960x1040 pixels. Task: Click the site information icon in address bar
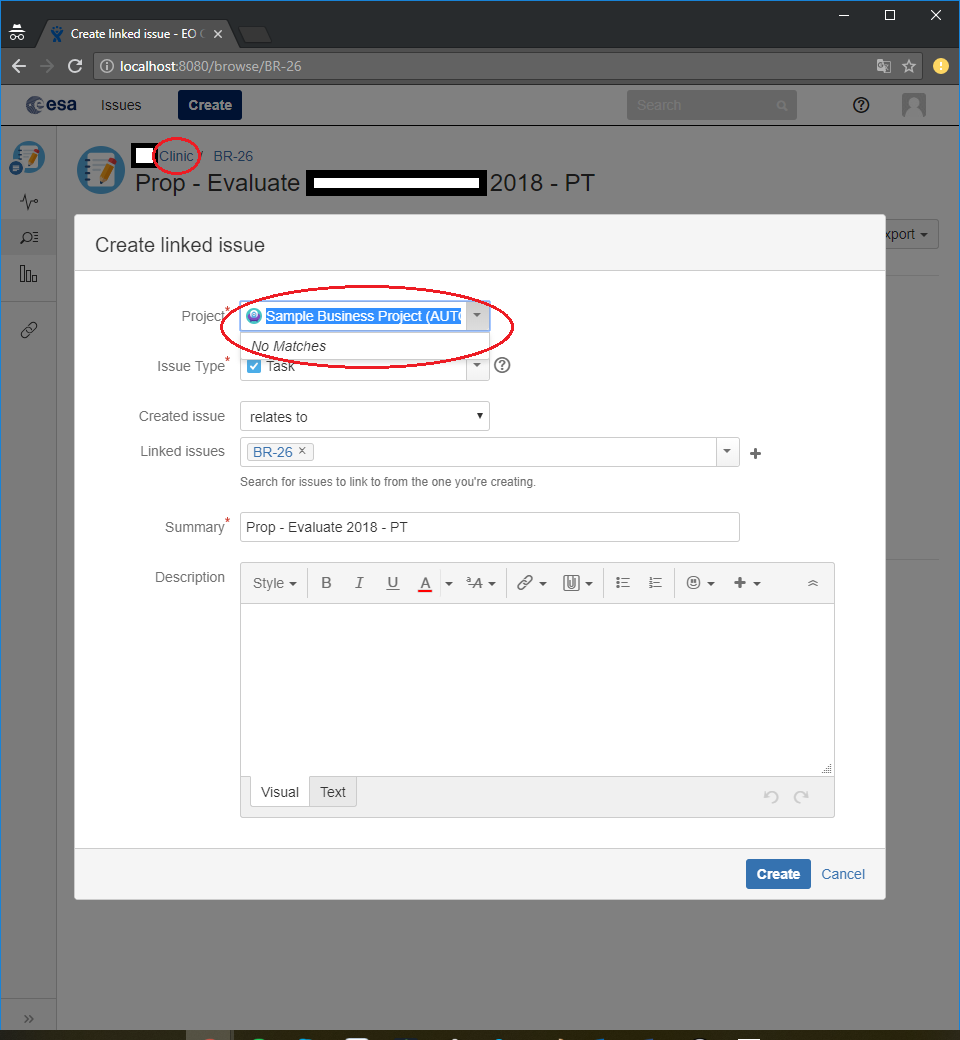point(107,66)
